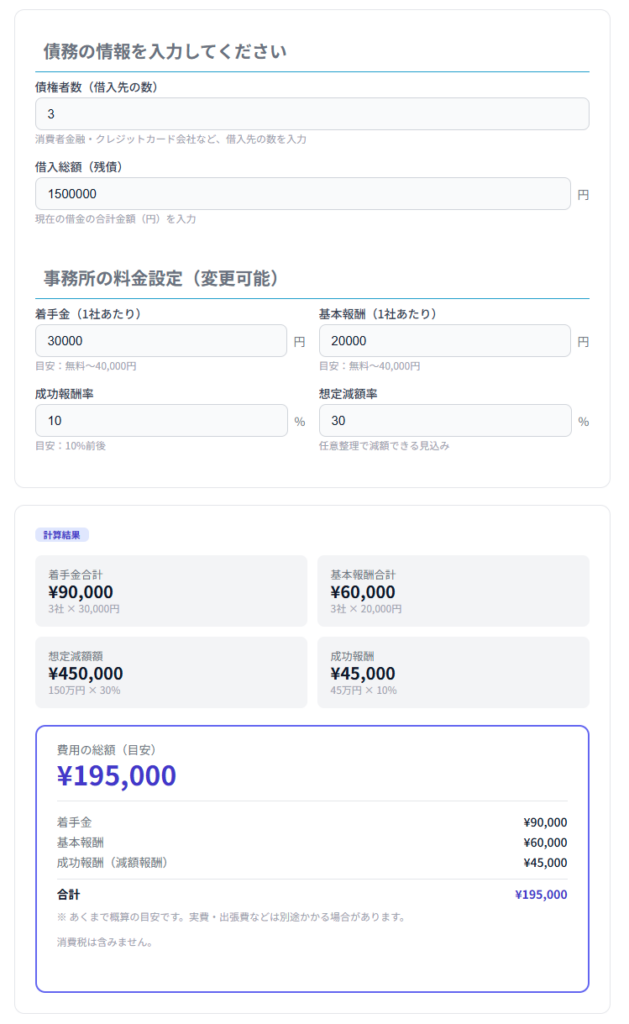
Task: Click label 基本報酬（1社あたり）
Action: (378, 314)
